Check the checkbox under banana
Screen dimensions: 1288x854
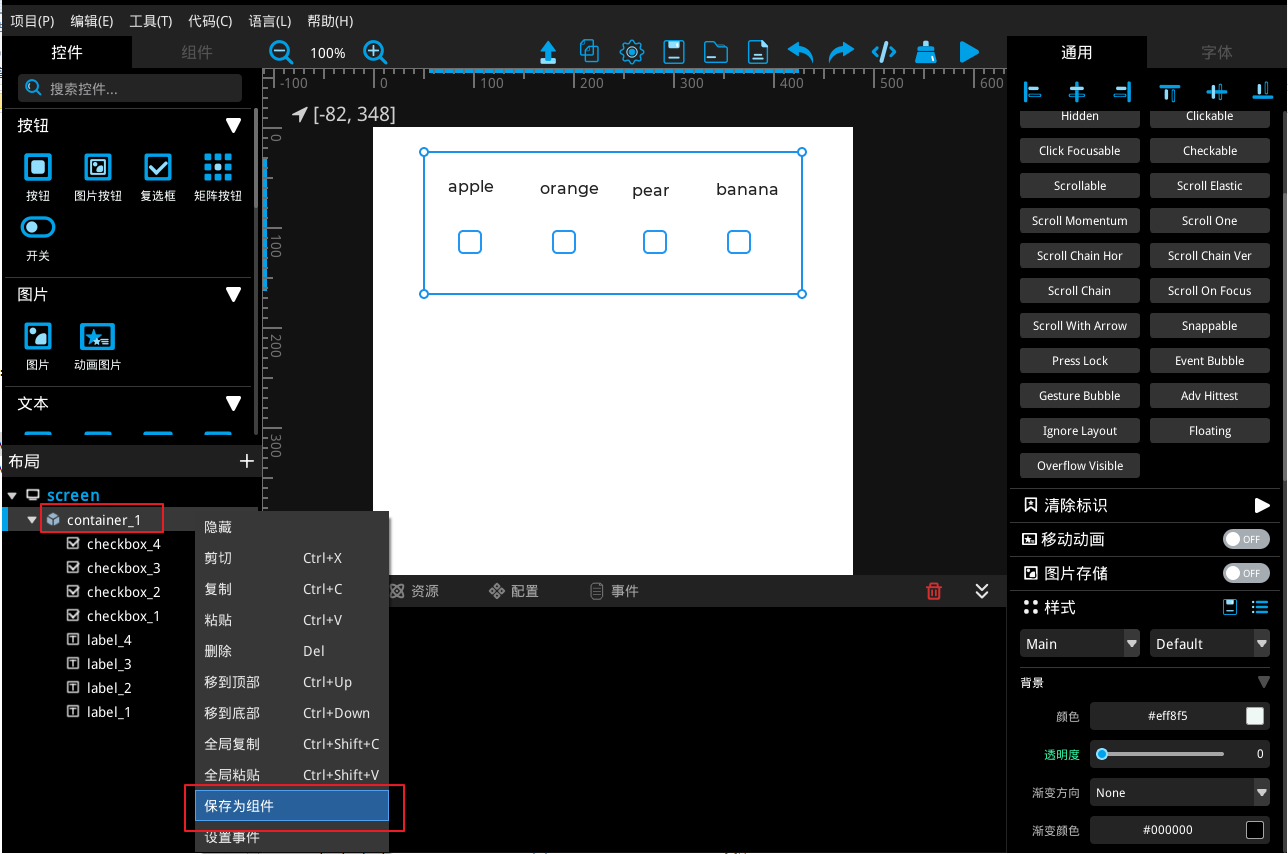click(x=739, y=242)
